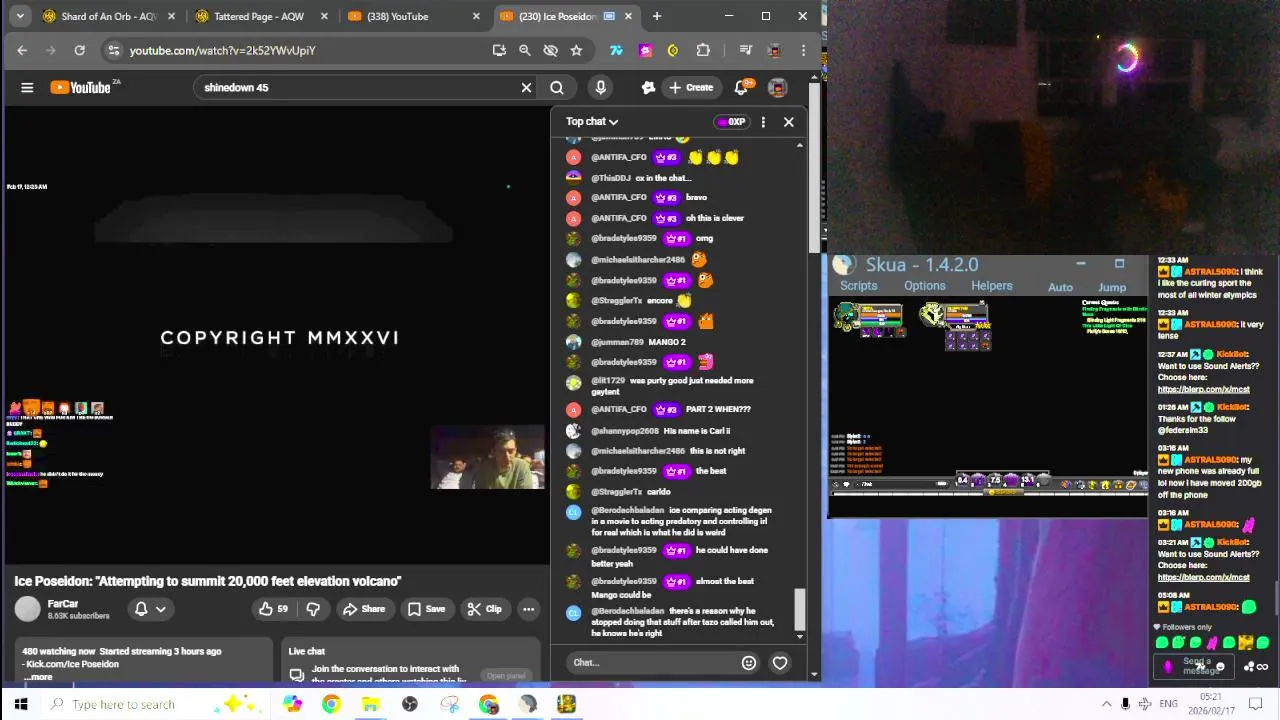Open the Helpers menu in Skua

pyautogui.click(x=991, y=286)
